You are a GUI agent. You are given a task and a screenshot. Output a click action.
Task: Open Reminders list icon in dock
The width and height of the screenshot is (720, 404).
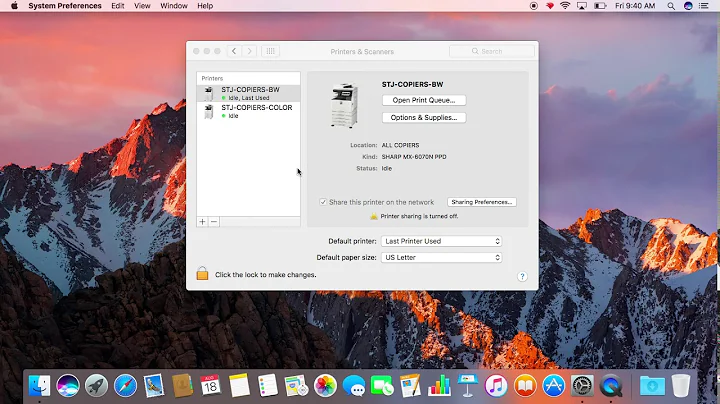(x=268, y=386)
